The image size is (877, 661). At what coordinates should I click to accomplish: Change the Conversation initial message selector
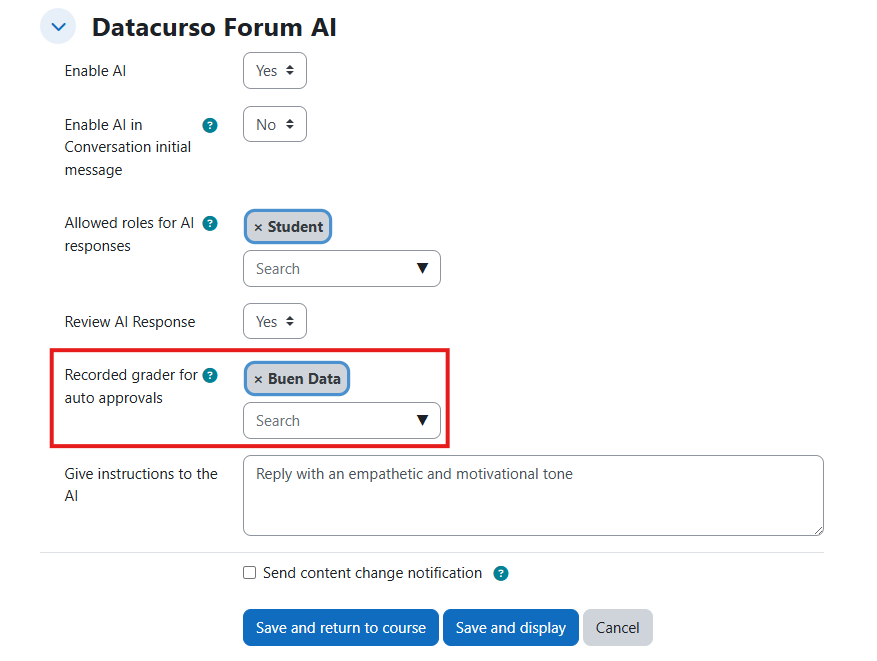pos(275,125)
